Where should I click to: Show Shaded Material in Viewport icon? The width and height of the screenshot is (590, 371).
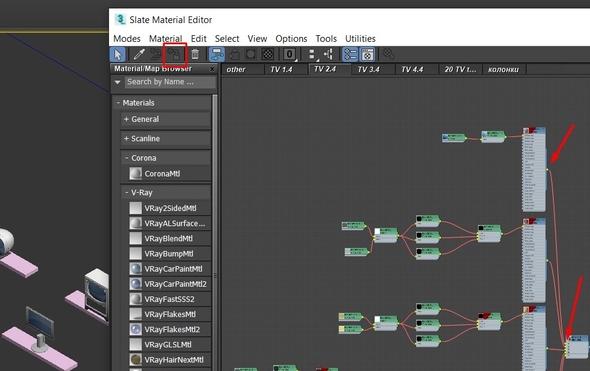[x=251, y=55]
